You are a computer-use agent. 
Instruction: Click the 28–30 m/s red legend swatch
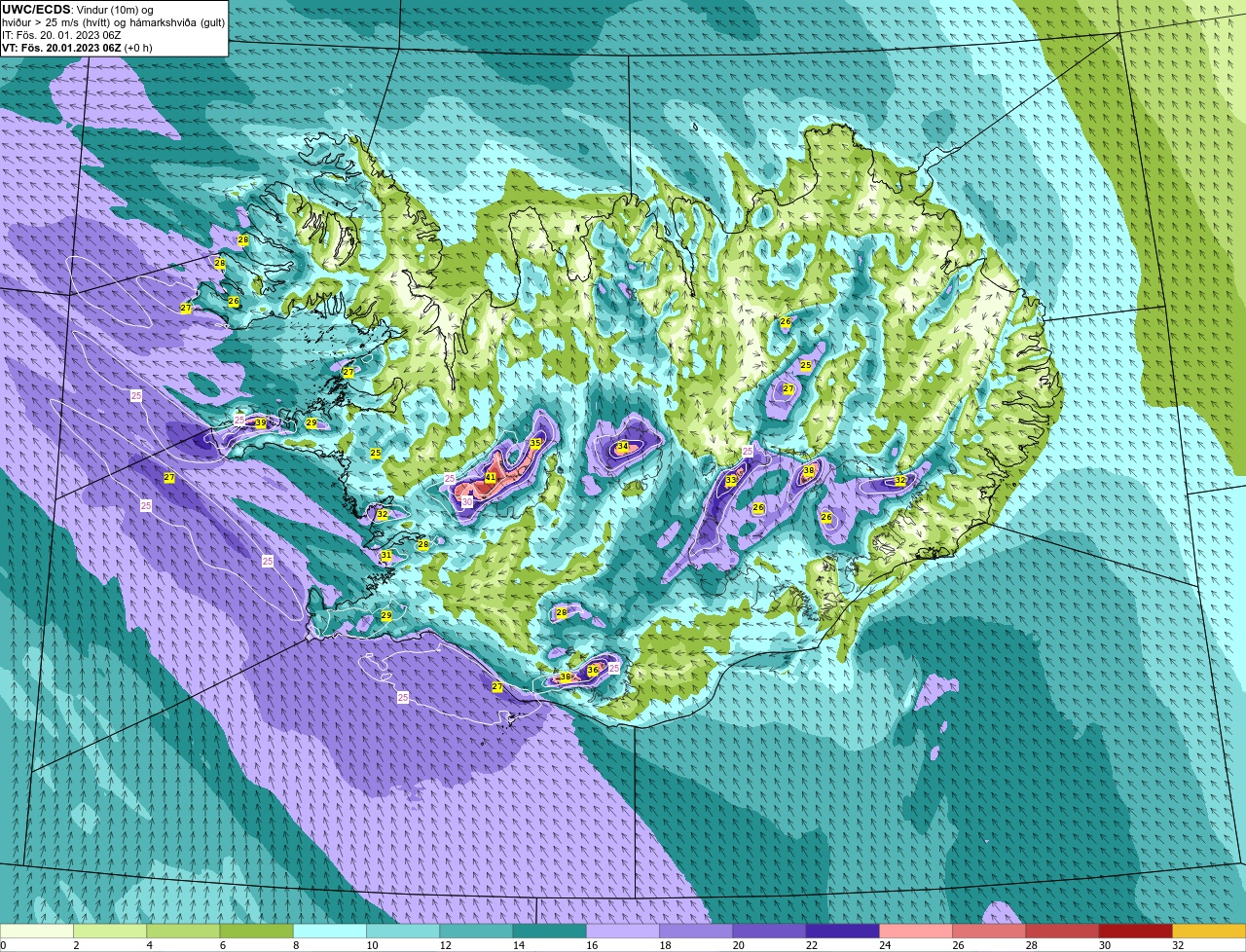pyautogui.click(x=1062, y=931)
